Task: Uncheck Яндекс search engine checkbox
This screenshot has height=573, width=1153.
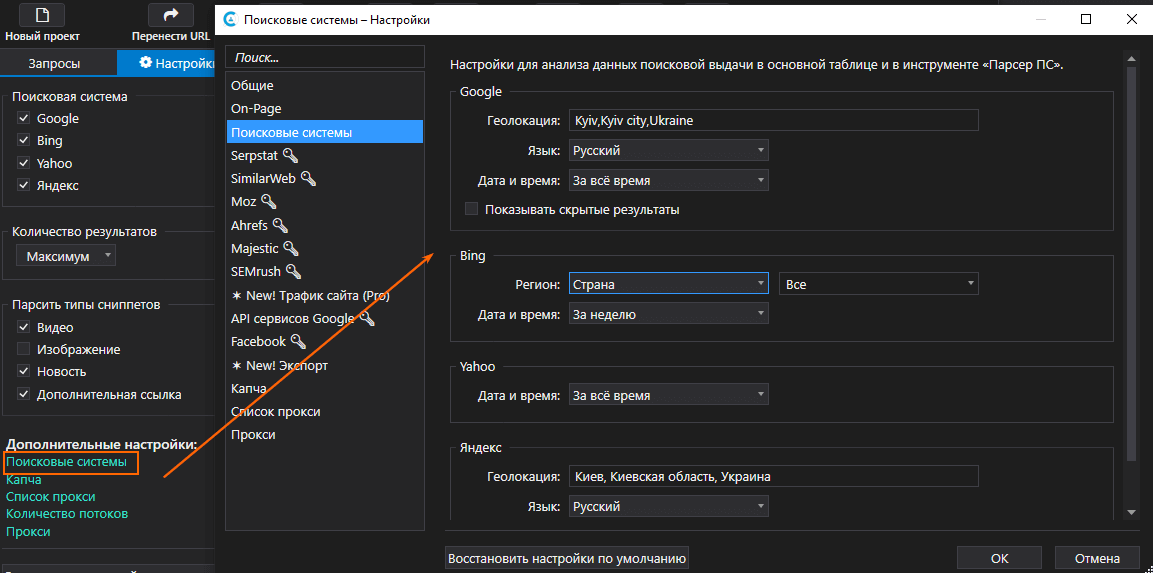Action: coord(24,185)
